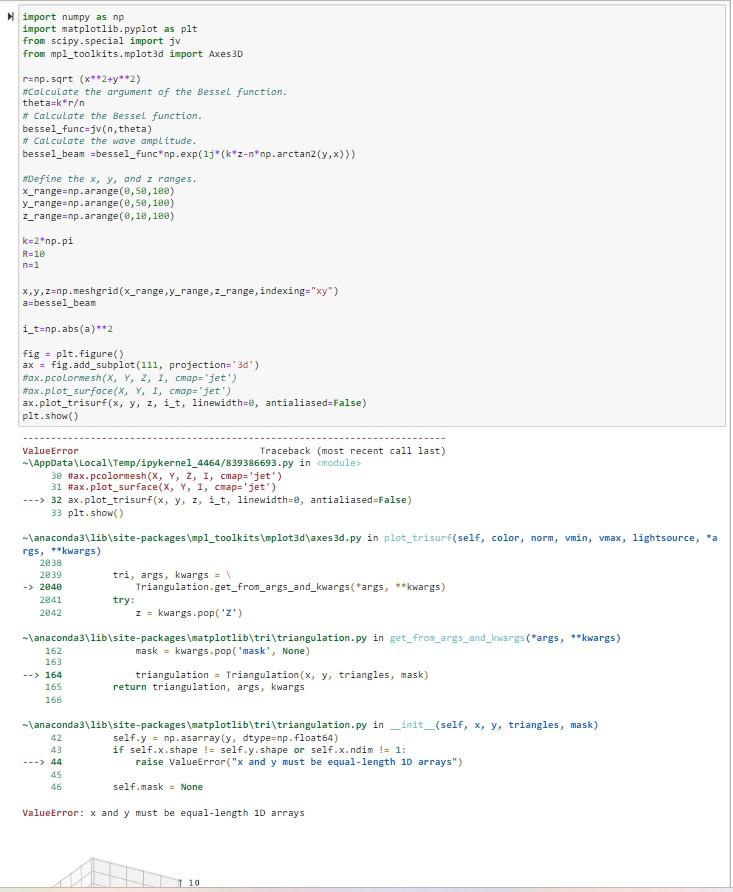Image resolution: width=733 pixels, height=892 pixels.
Task: Click the 'bessel_func=jv(n,theta)' line
Action: pyautogui.click(x=87, y=129)
